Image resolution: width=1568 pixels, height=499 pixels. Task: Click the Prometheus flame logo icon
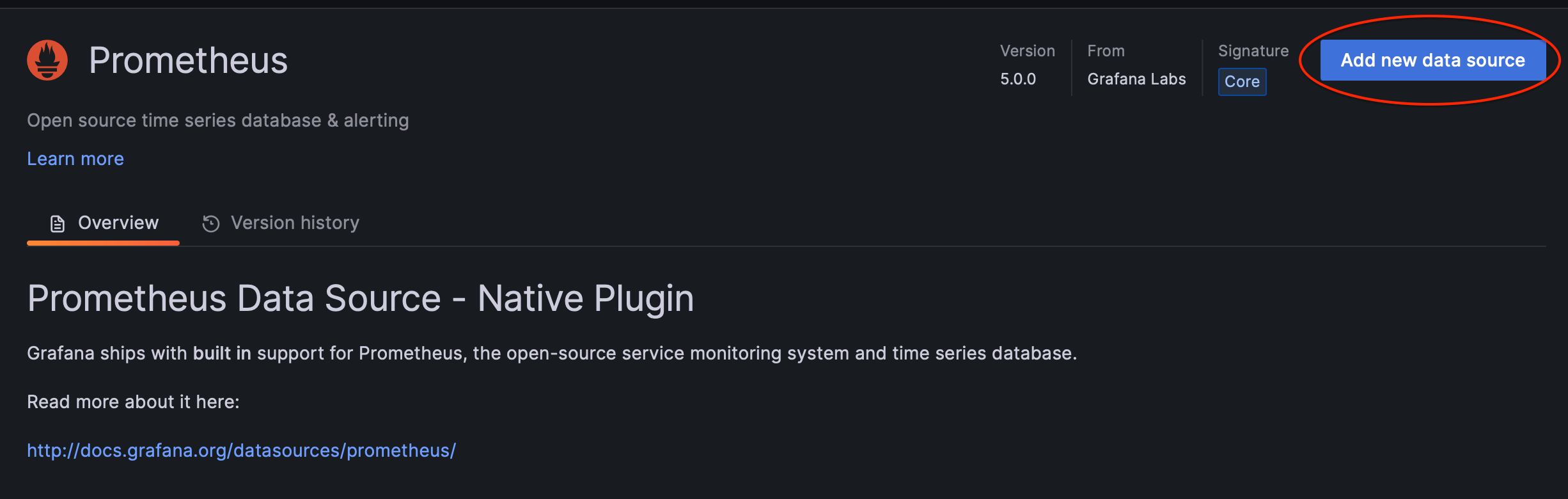[47, 60]
